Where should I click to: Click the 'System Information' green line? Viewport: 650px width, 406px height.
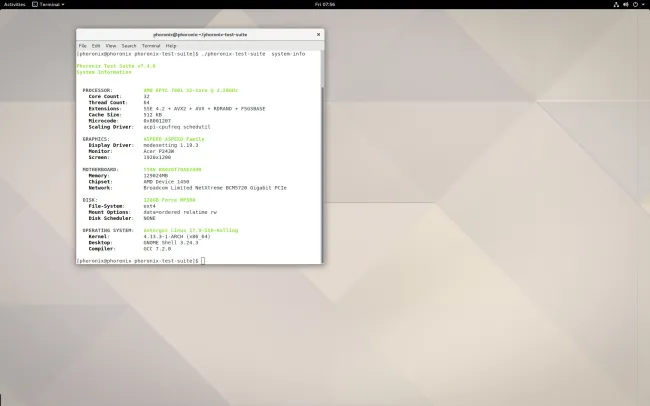click(104, 72)
